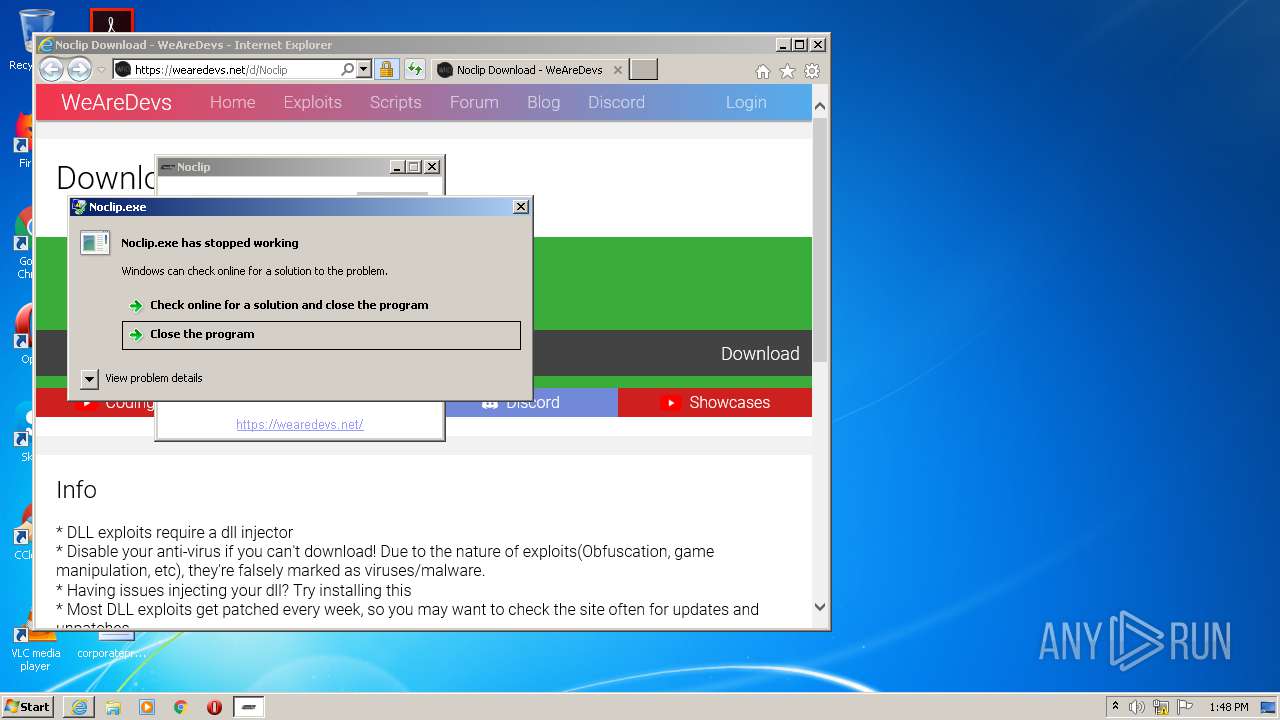Show hidden system tray icons
This screenshot has width=1280, height=720.
pyautogui.click(x=1115, y=707)
